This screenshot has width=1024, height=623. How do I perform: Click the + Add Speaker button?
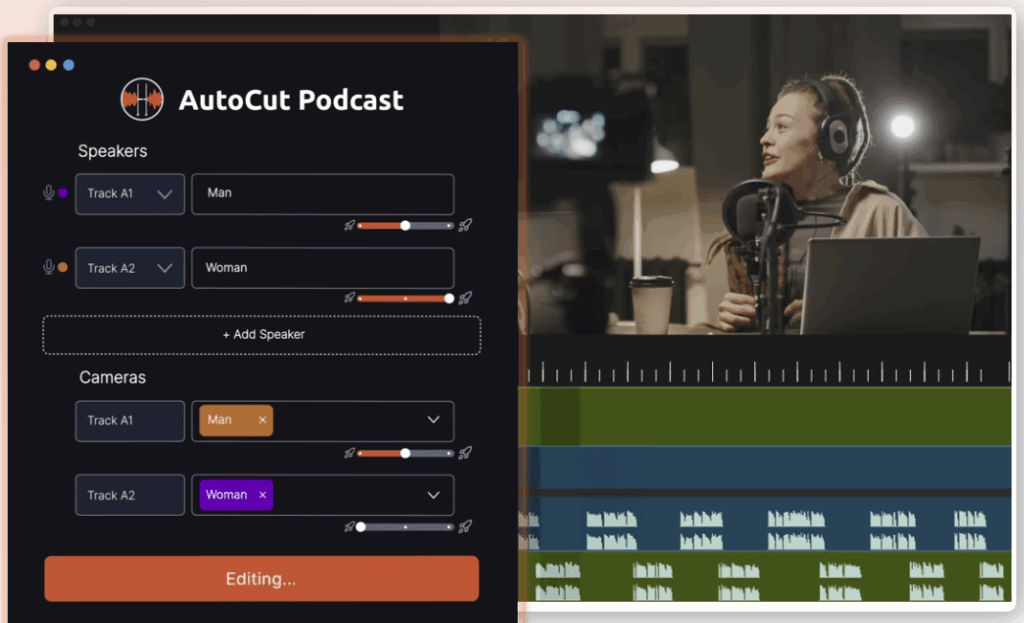coord(262,335)
